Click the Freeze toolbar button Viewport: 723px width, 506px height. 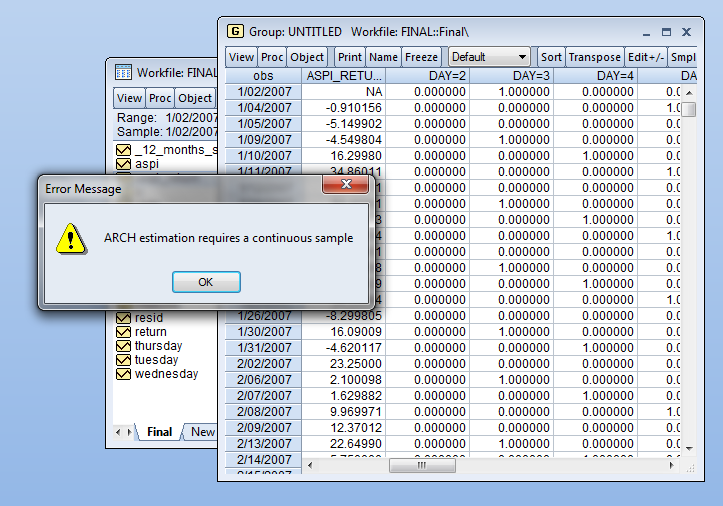421,58
